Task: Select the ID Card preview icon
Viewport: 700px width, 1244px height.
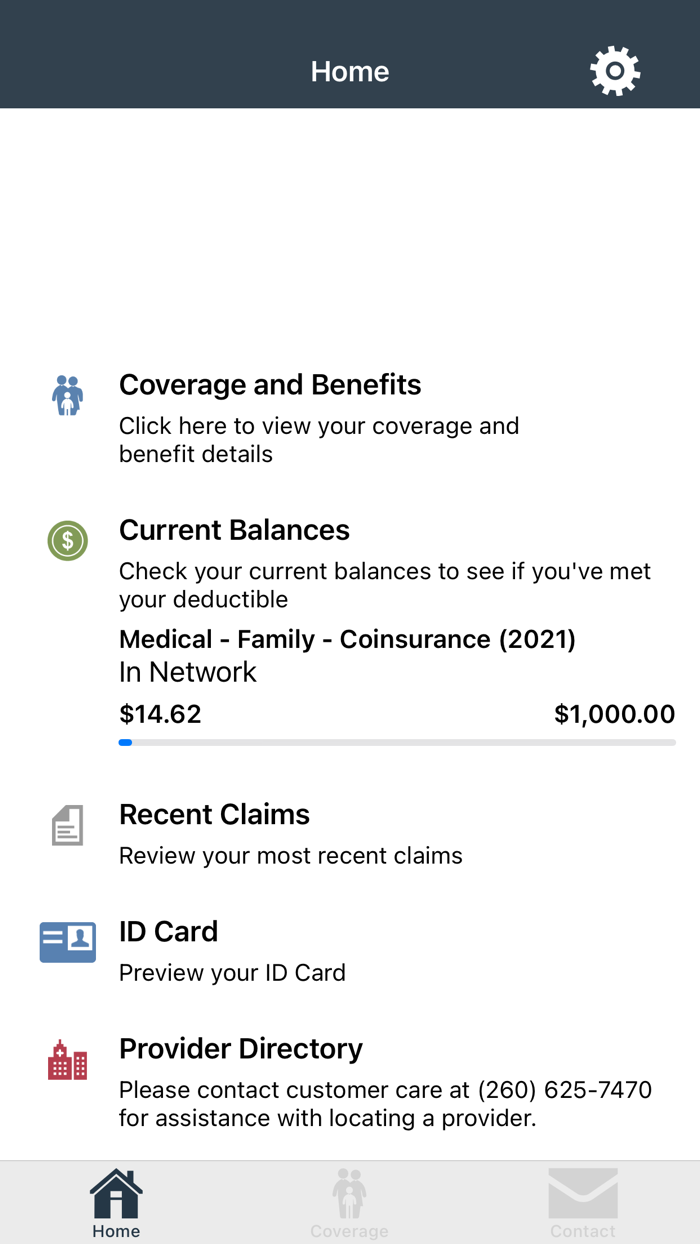Action: coord(66,941)
